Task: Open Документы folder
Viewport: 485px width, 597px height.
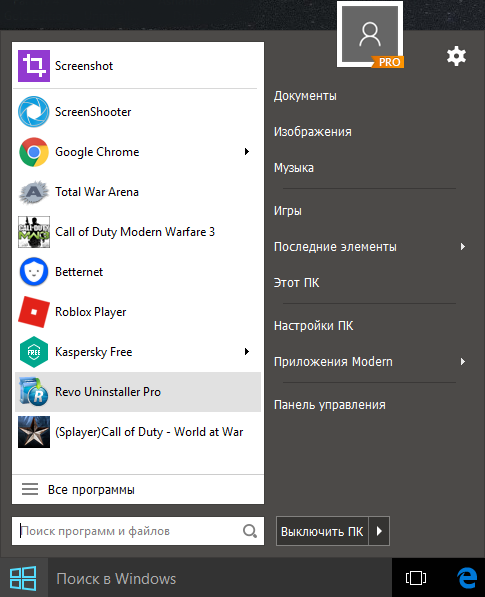Action: point(305,96)
